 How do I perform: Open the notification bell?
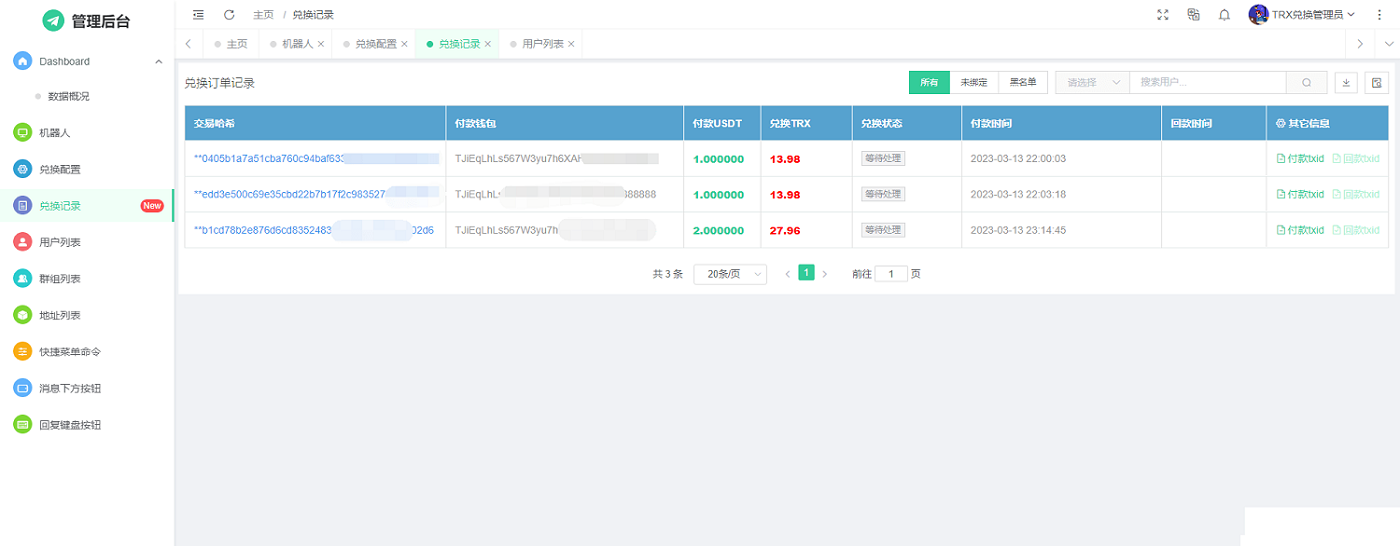point(1224,15)
